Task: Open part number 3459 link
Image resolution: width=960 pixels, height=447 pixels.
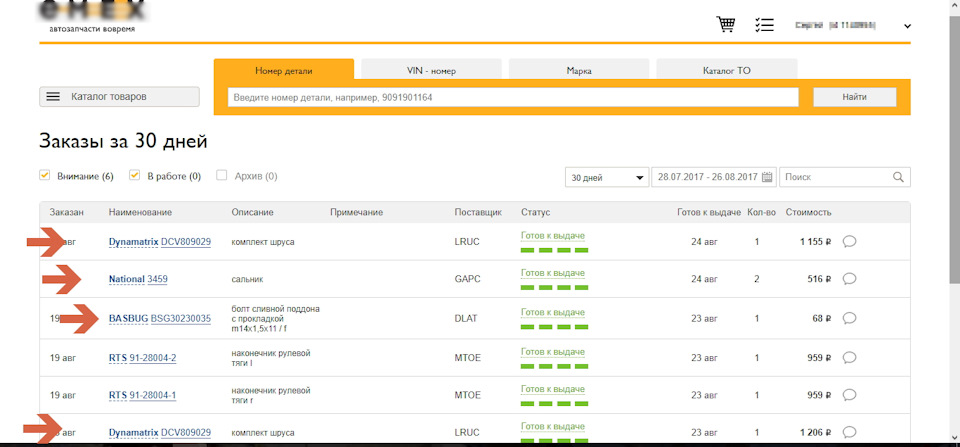Action: tap(157, 279)
